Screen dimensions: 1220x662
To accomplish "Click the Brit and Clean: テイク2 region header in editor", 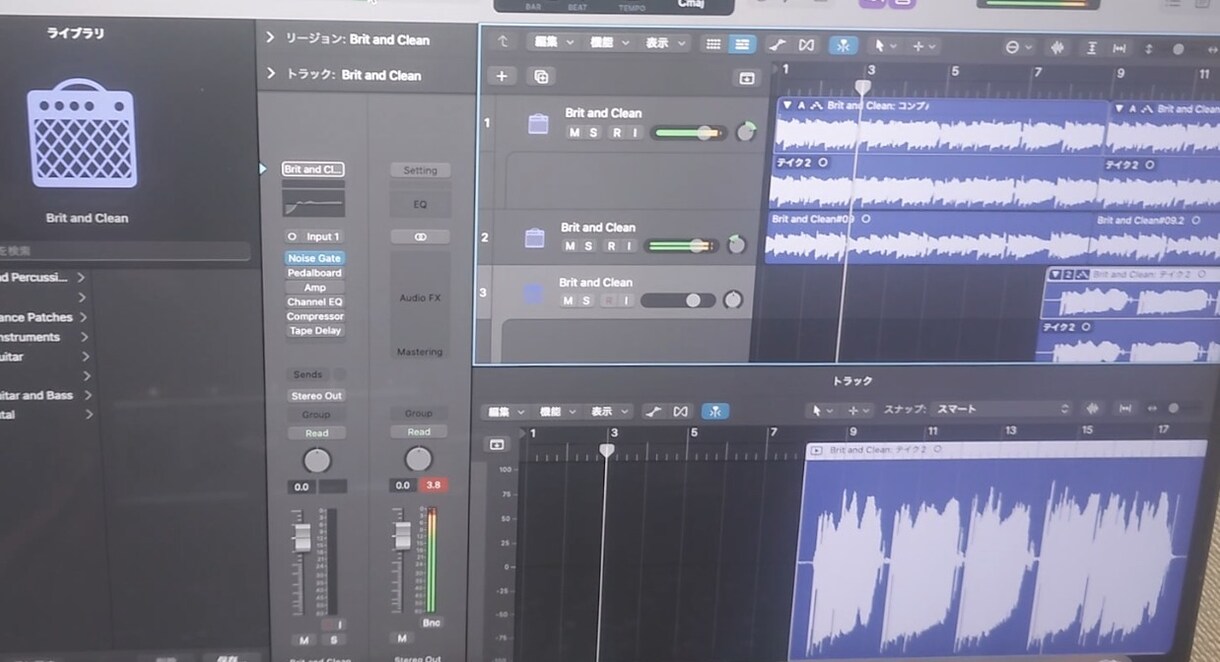I will [x=1005, y=450].
